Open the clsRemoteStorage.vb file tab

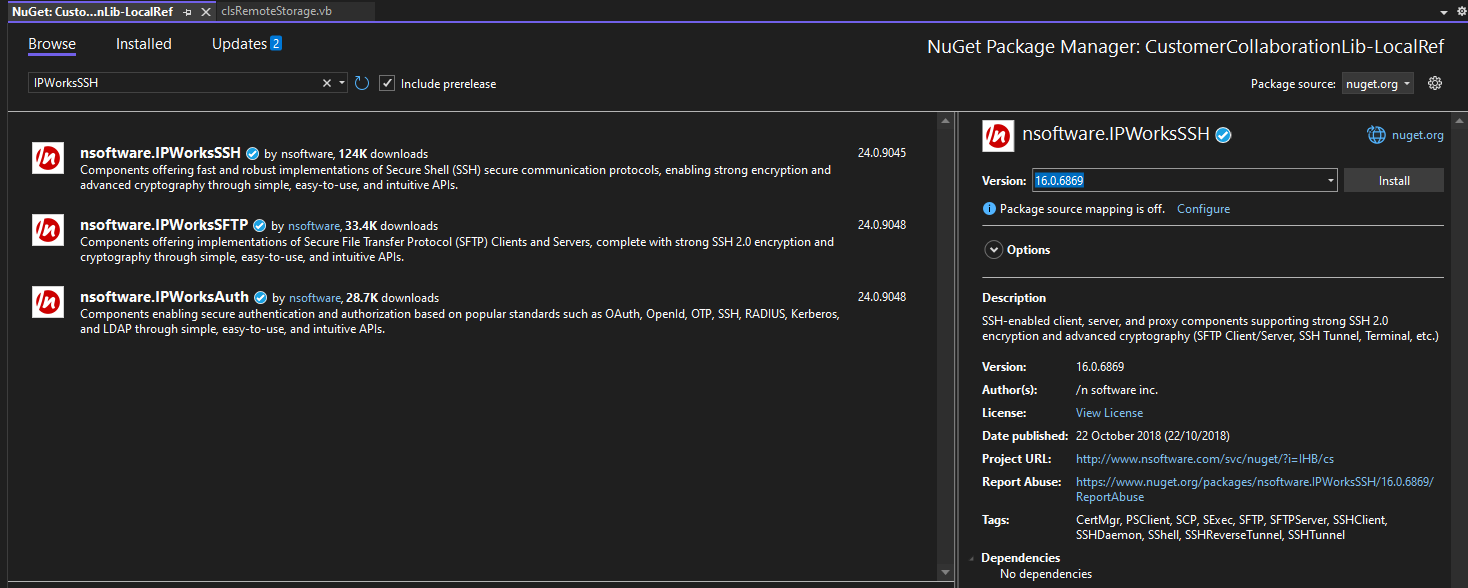coord(276,11)
